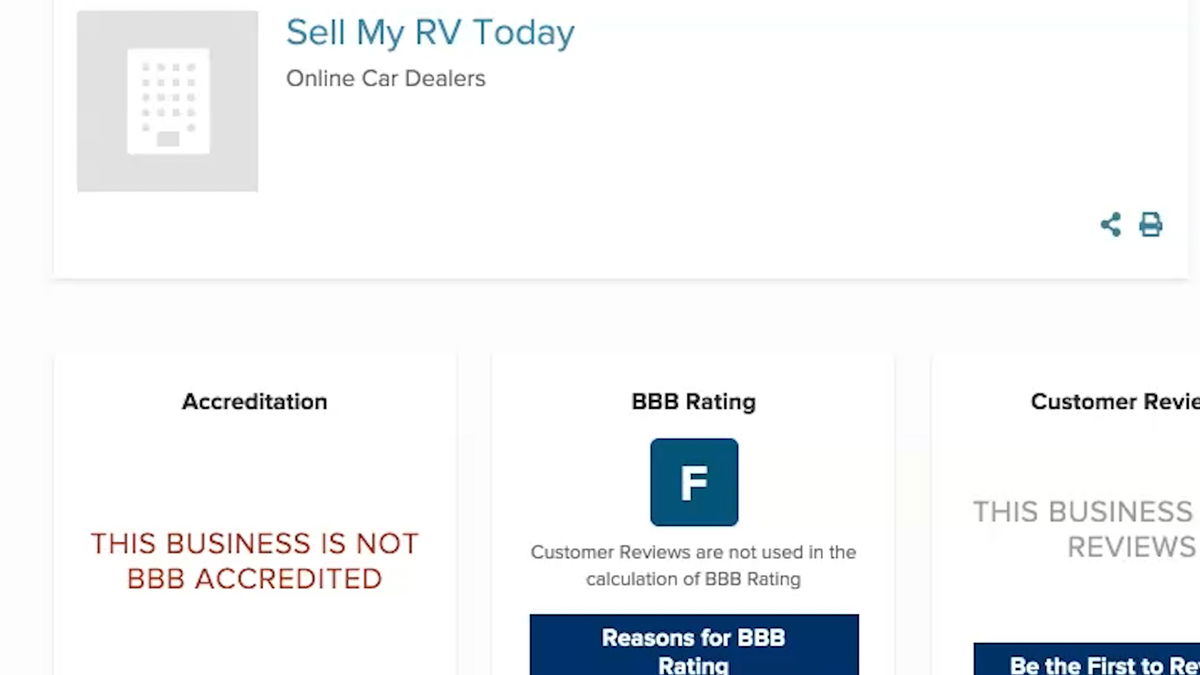Click the share icon

1110,225
